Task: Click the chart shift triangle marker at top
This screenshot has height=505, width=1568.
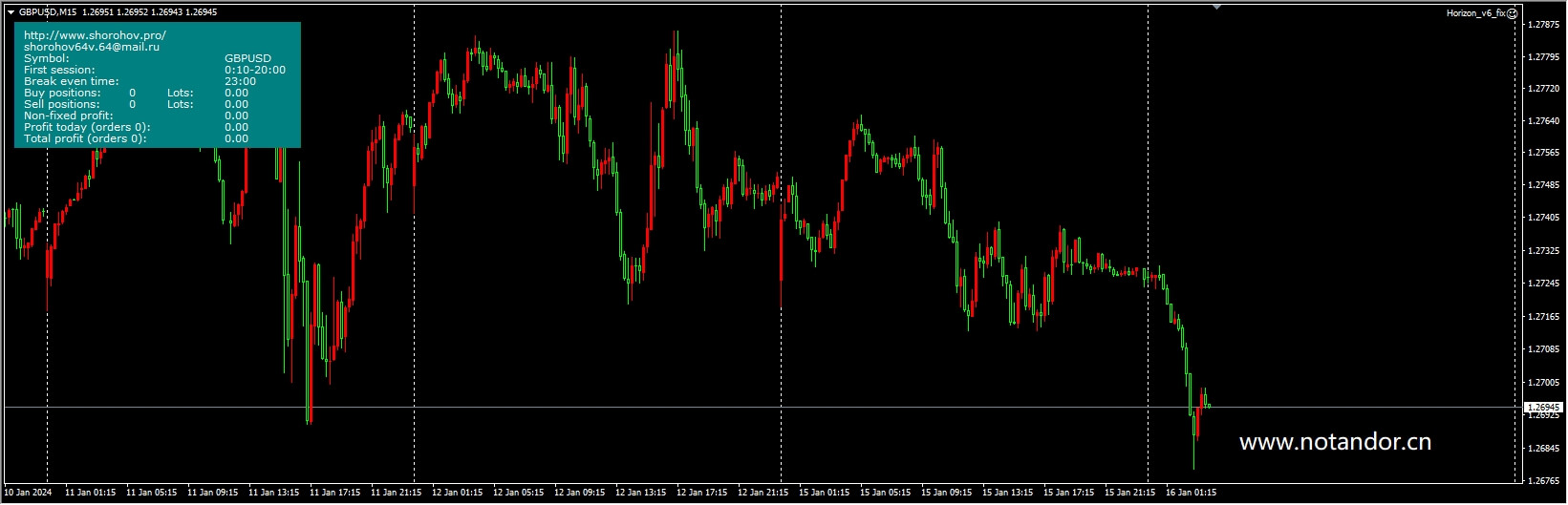Action: [1216, 8]
